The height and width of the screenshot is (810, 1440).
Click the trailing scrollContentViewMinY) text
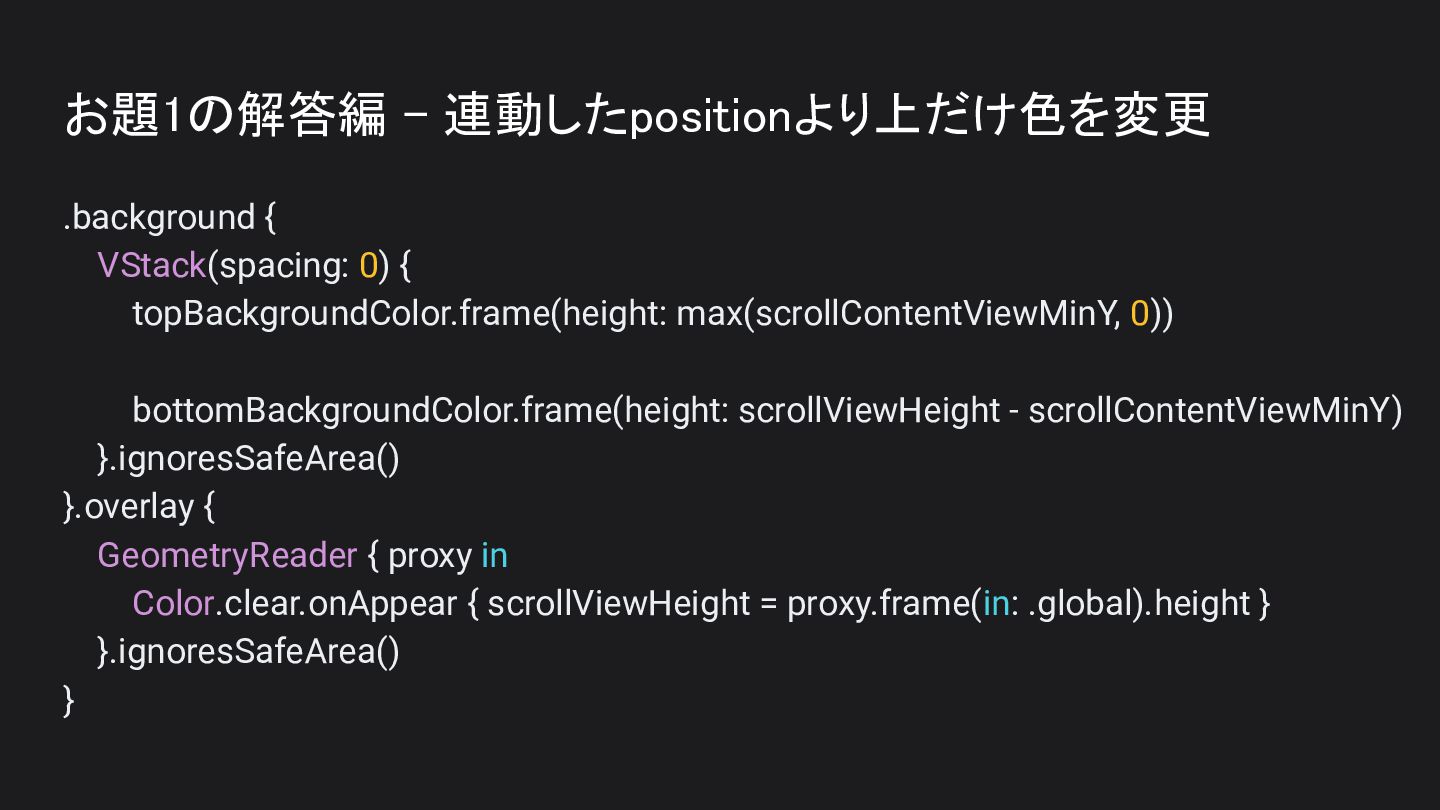click(x=1216, y=410)
